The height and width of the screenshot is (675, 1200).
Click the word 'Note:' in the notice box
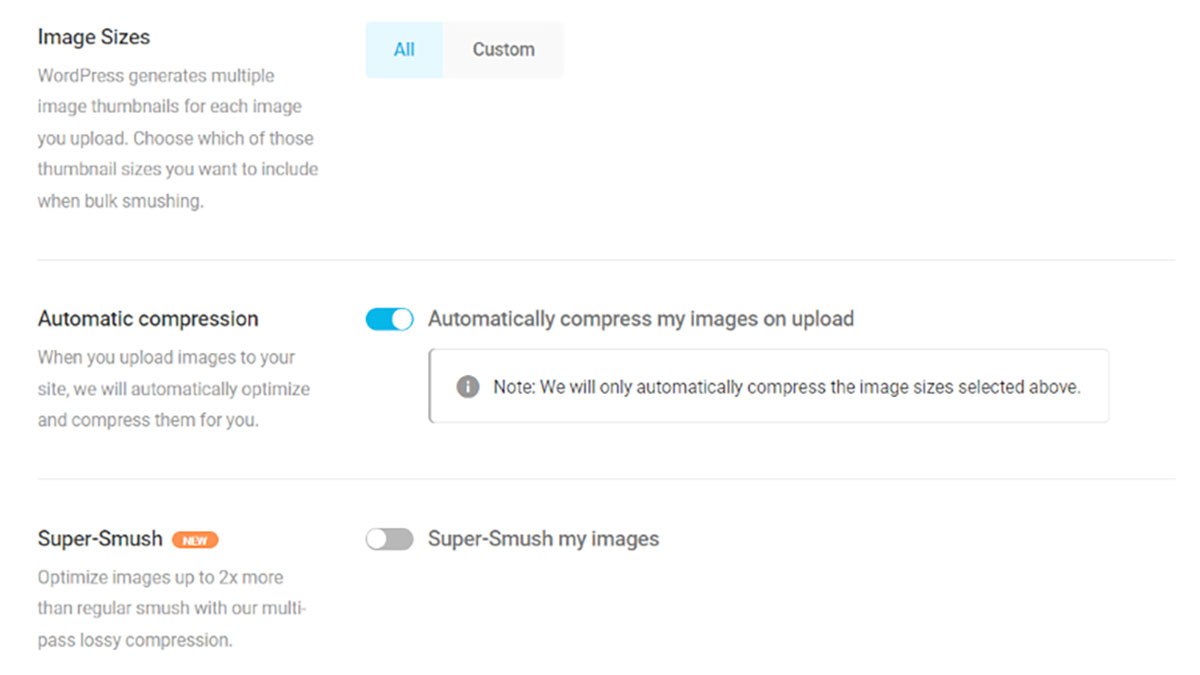(514, 387)
